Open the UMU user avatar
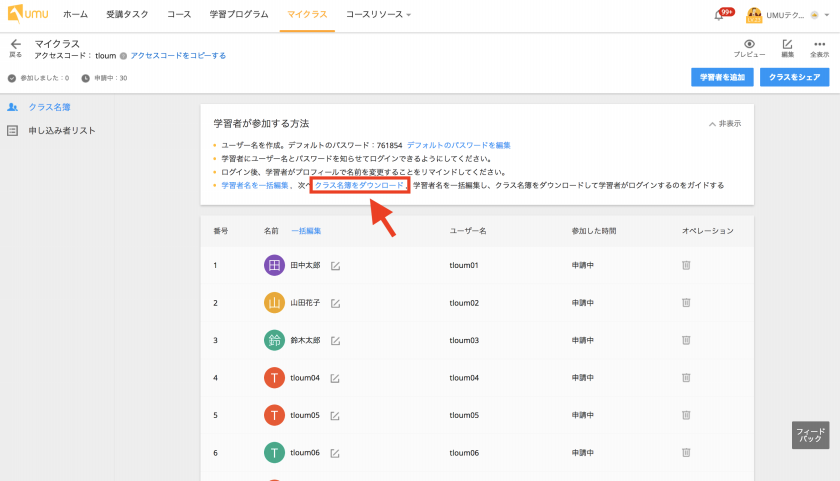Viewport: 840px width, 481px height. click(754, 15)
